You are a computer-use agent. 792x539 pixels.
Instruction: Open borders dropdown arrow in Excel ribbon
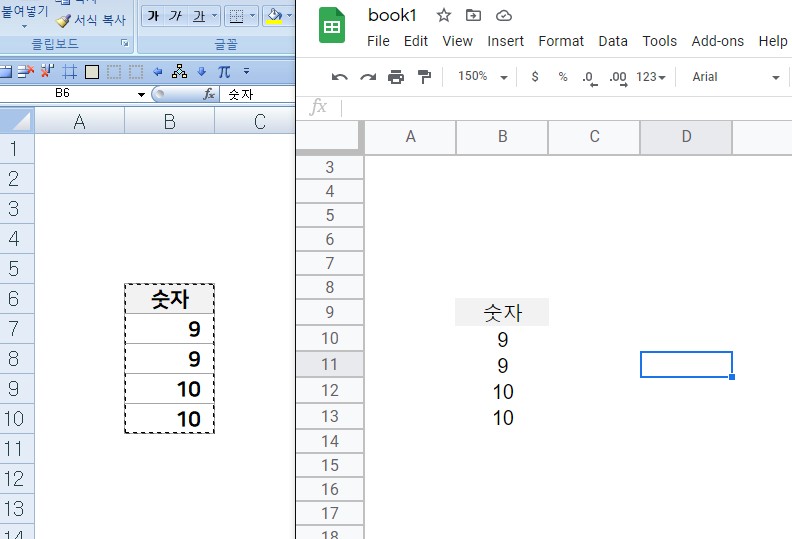tap(253, 16)
